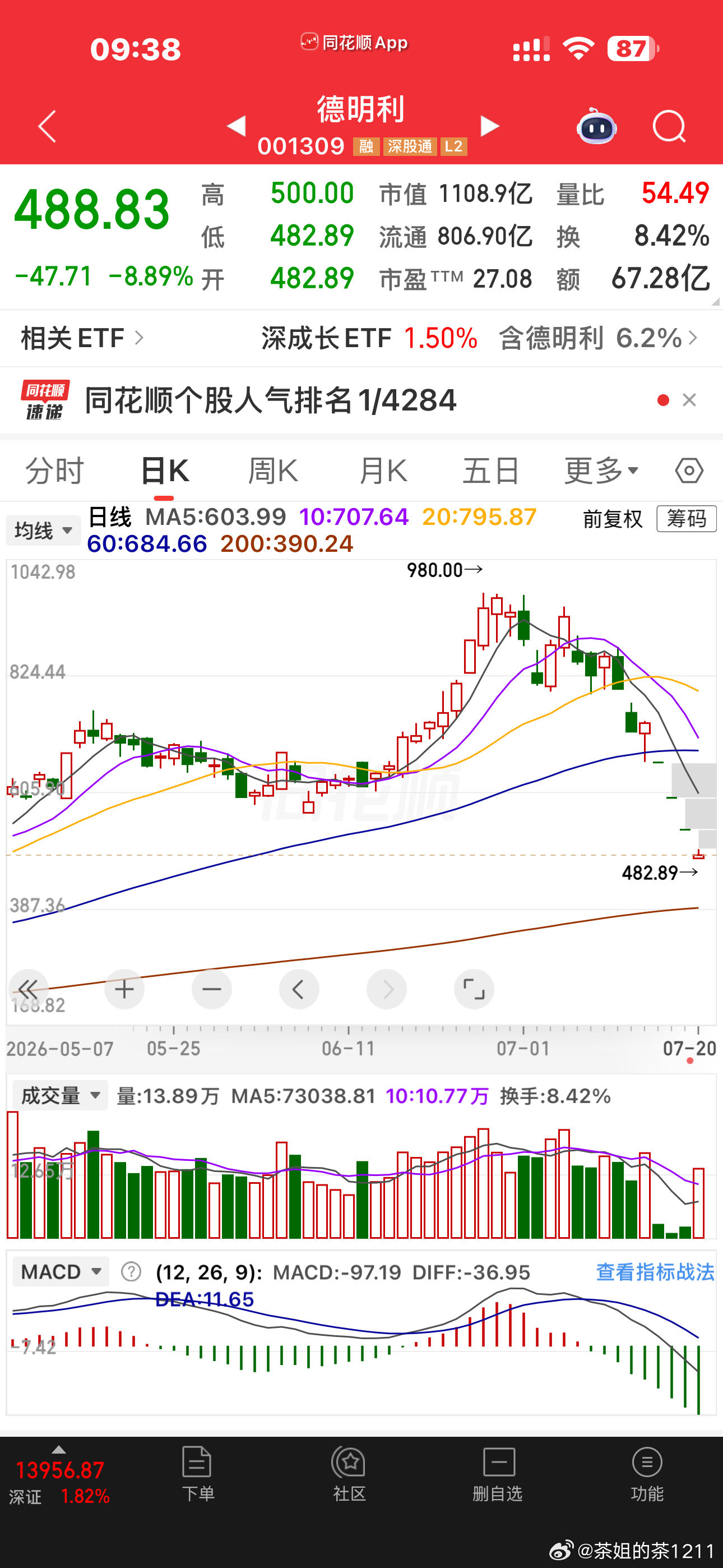Tap the 深股通 badge
The height and width of the screenshot is (1568, 723).
(x=410, y=147)
